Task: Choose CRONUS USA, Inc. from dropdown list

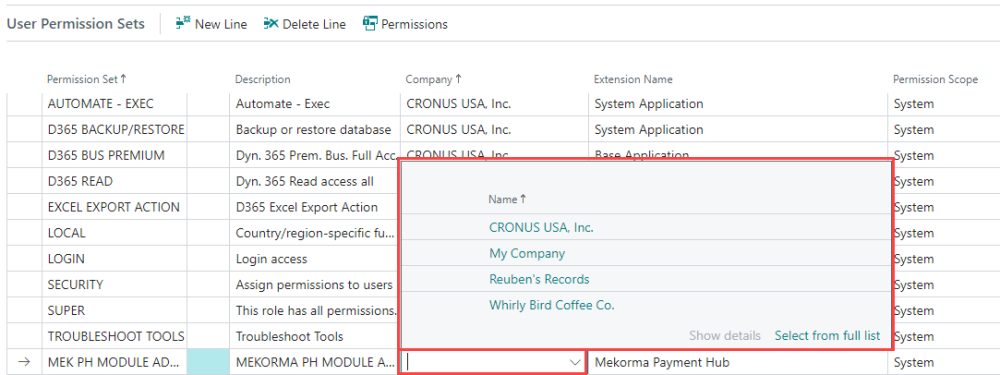Action: [541, 227]
